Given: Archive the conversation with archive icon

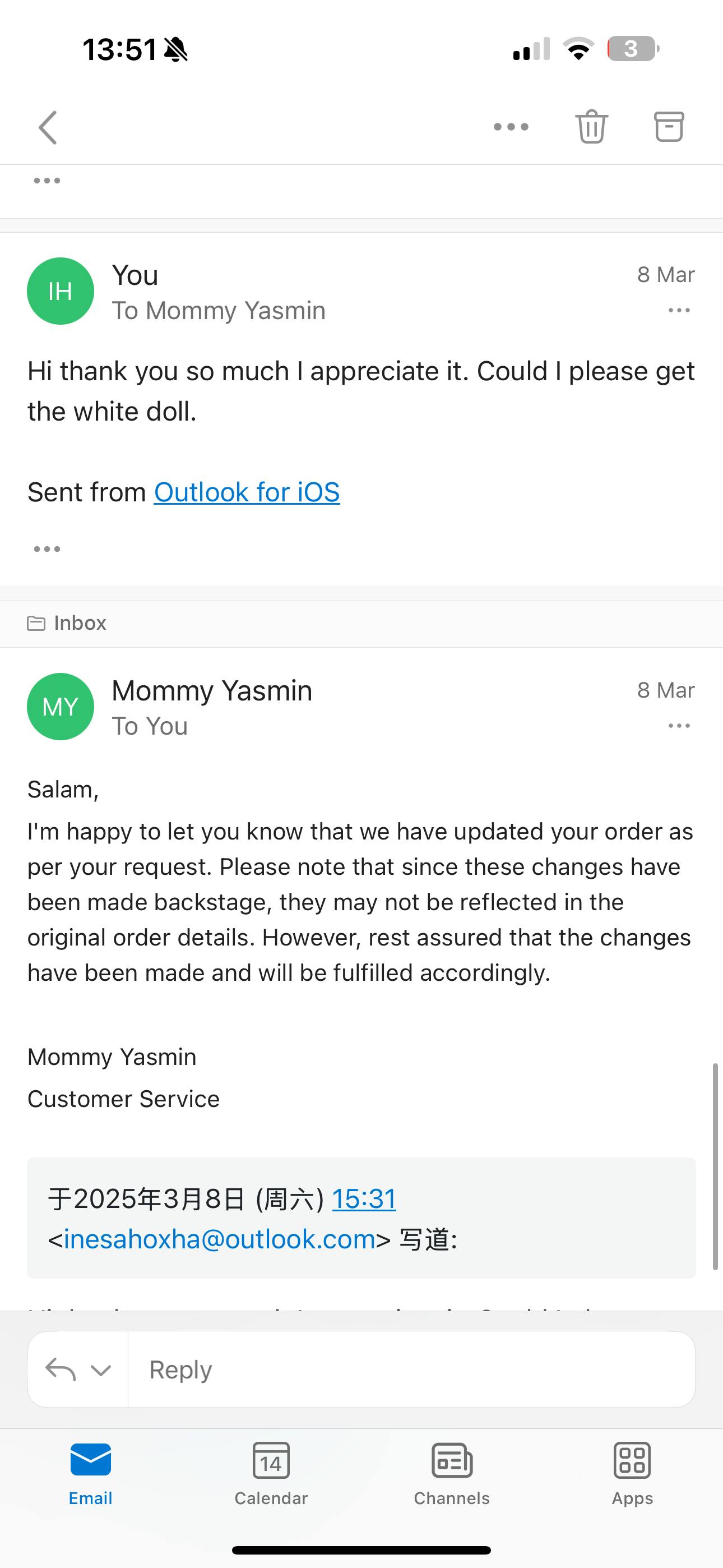Looking at the screenshot, I should (x=669, y=127).
